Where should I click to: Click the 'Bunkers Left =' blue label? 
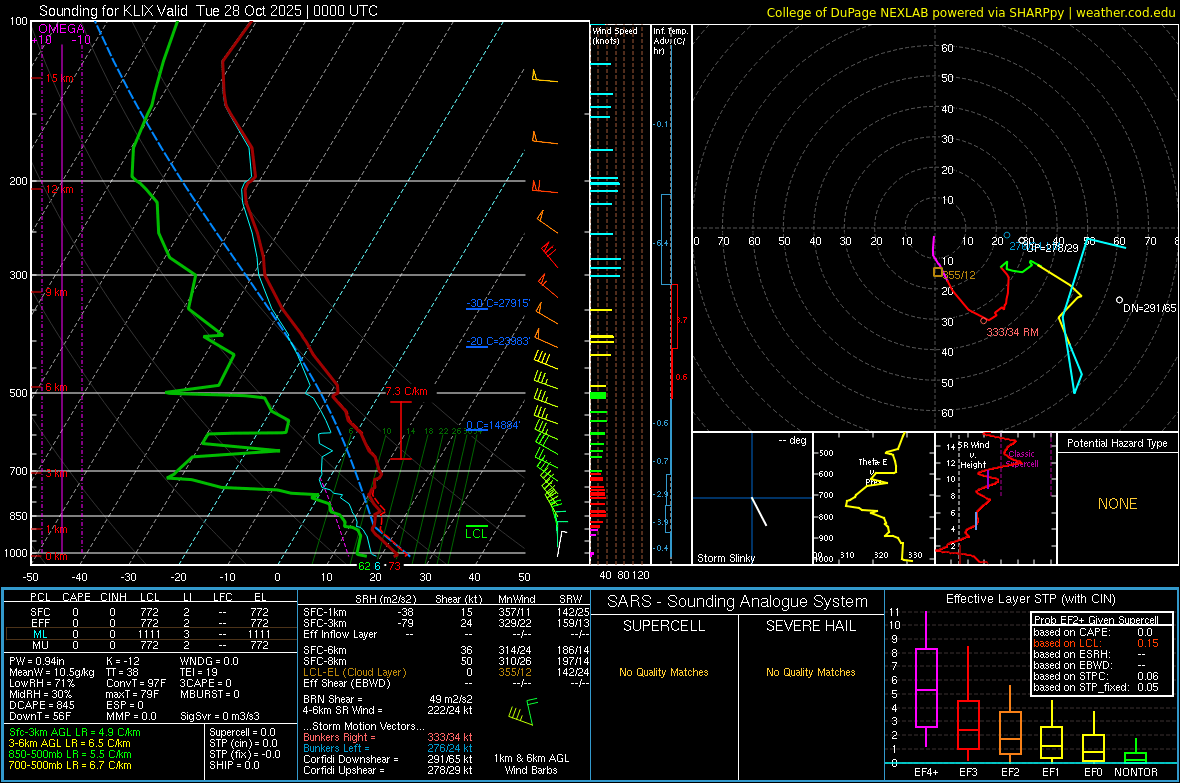coord(336,748)
